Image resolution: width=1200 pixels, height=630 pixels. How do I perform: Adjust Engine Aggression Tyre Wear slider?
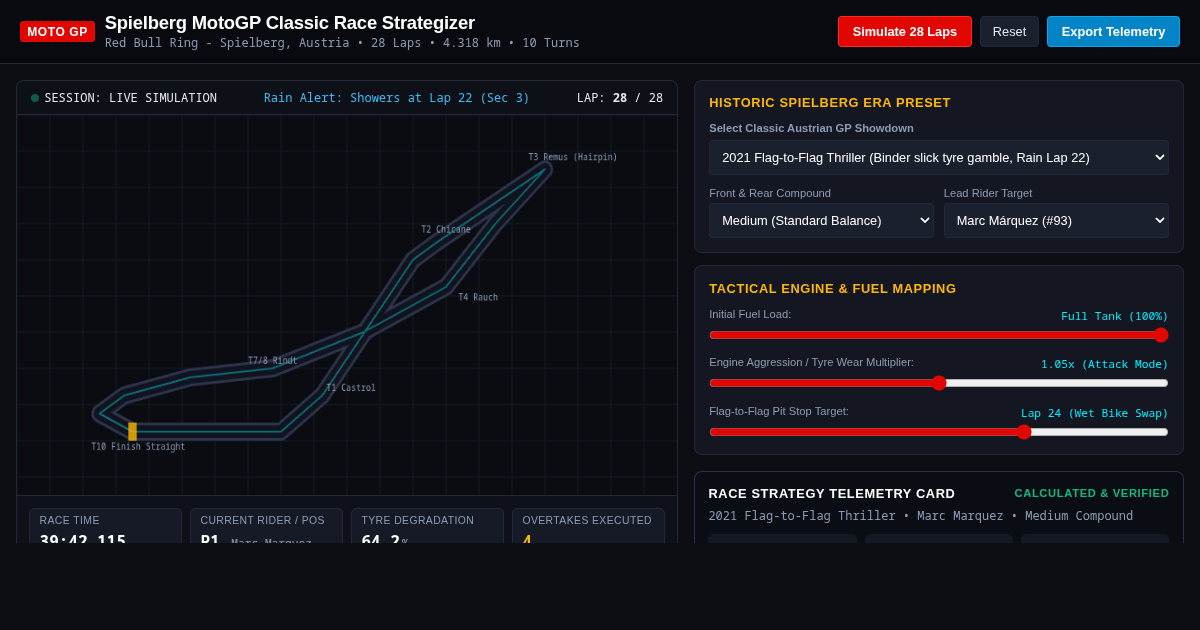coord(939,383)
